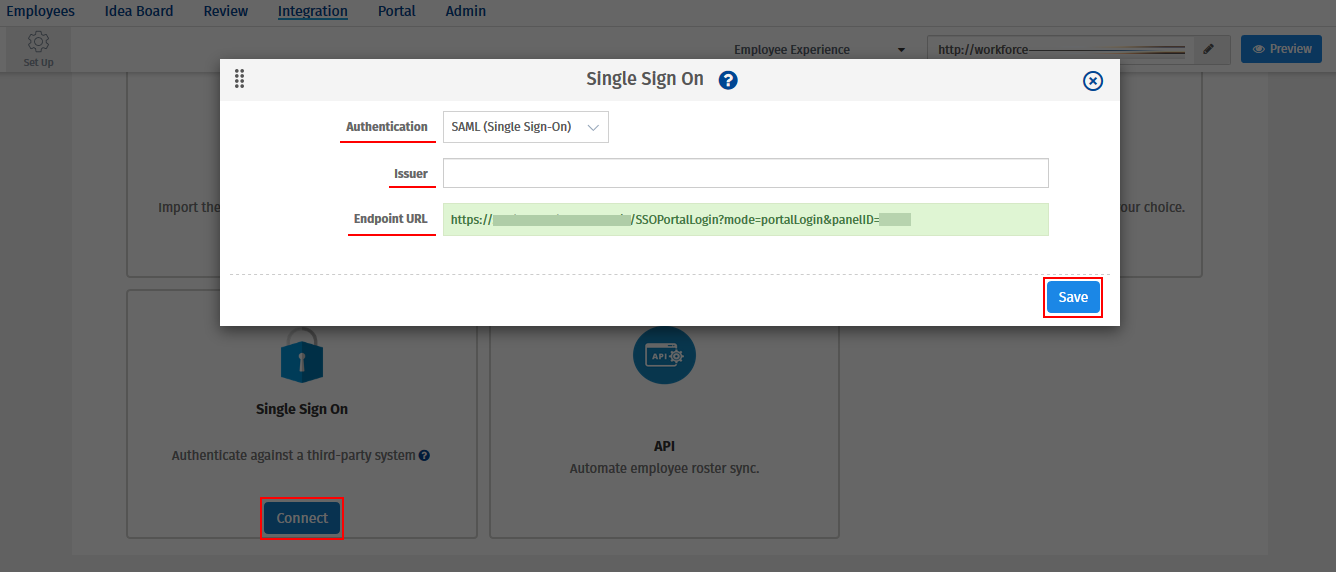
Task: Click 'Automate employee roster sync.' text
Action: (664, 468)
